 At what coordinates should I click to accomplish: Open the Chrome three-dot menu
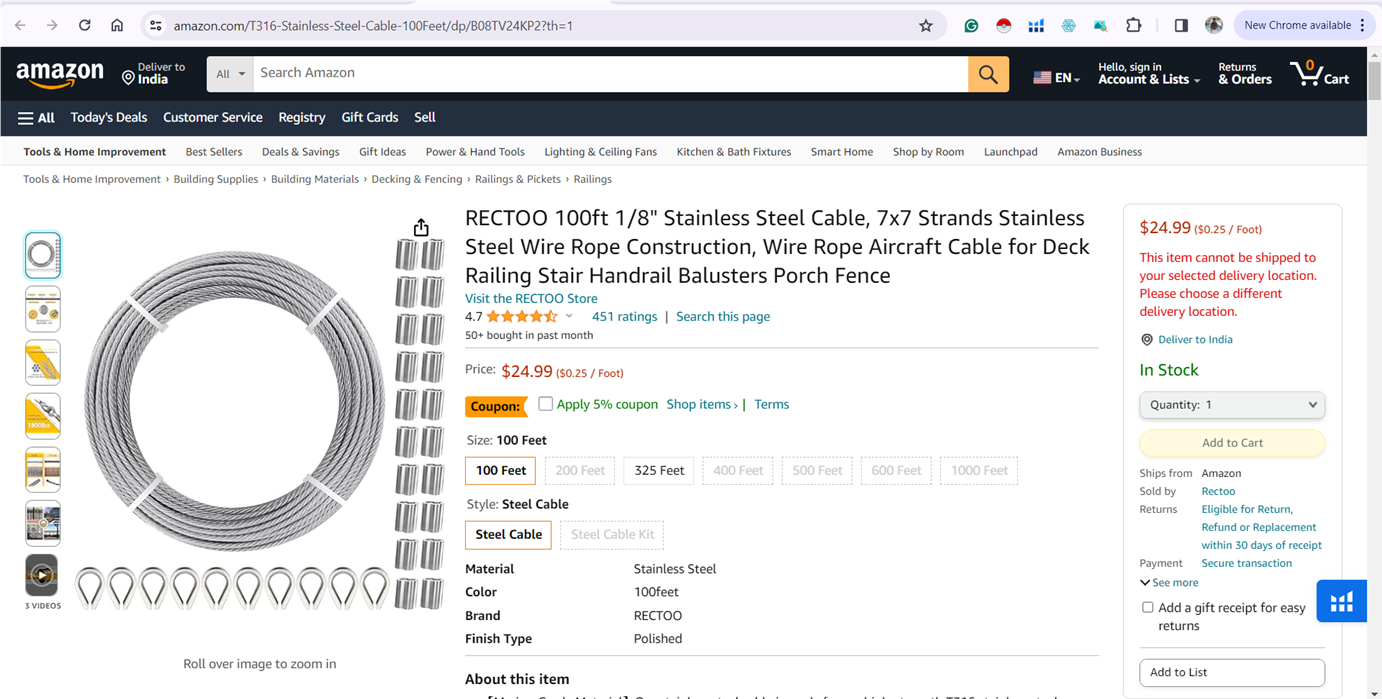point(1362,25)
